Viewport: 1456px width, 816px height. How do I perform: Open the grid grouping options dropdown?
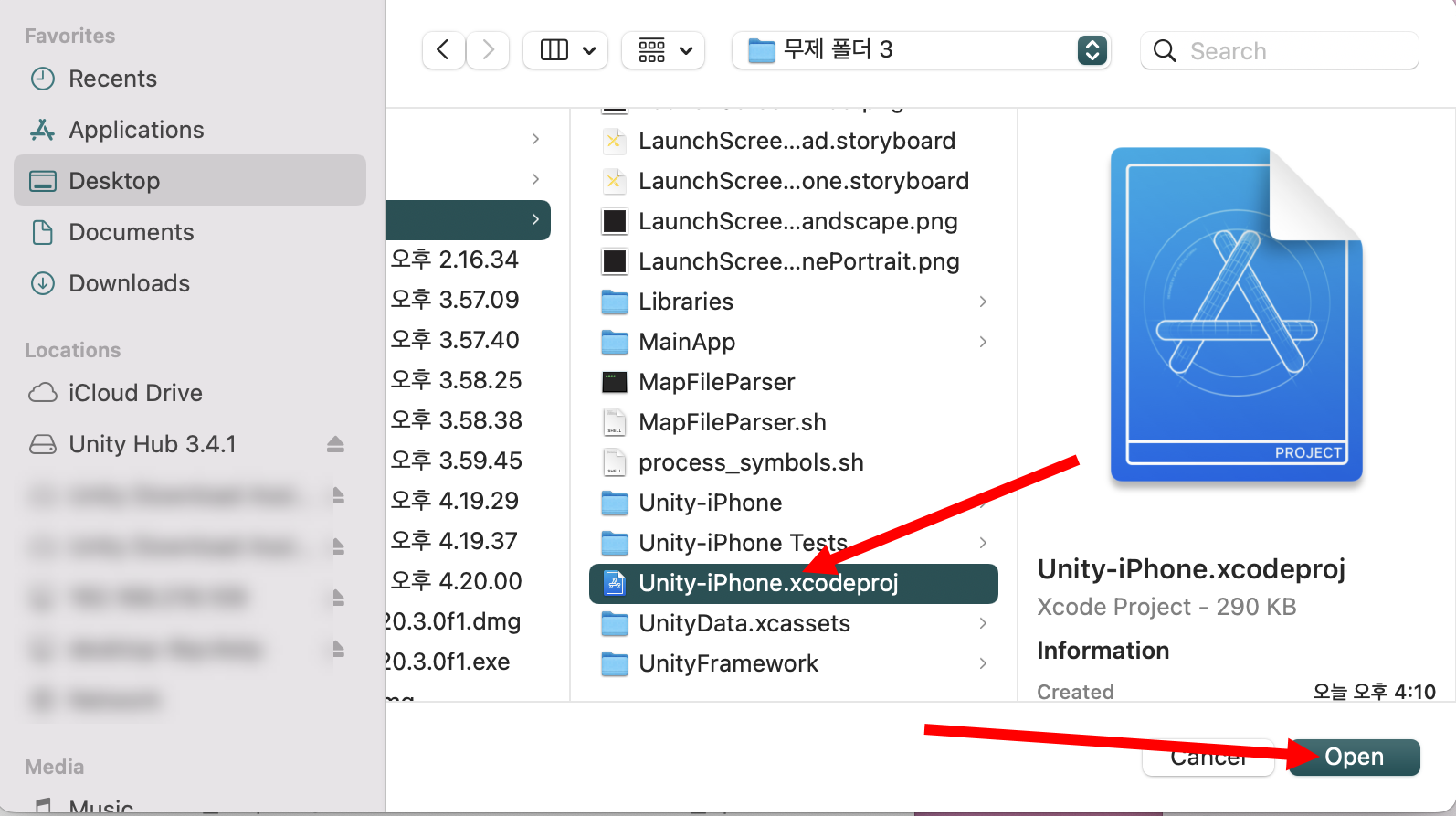(x=664, y=49)
